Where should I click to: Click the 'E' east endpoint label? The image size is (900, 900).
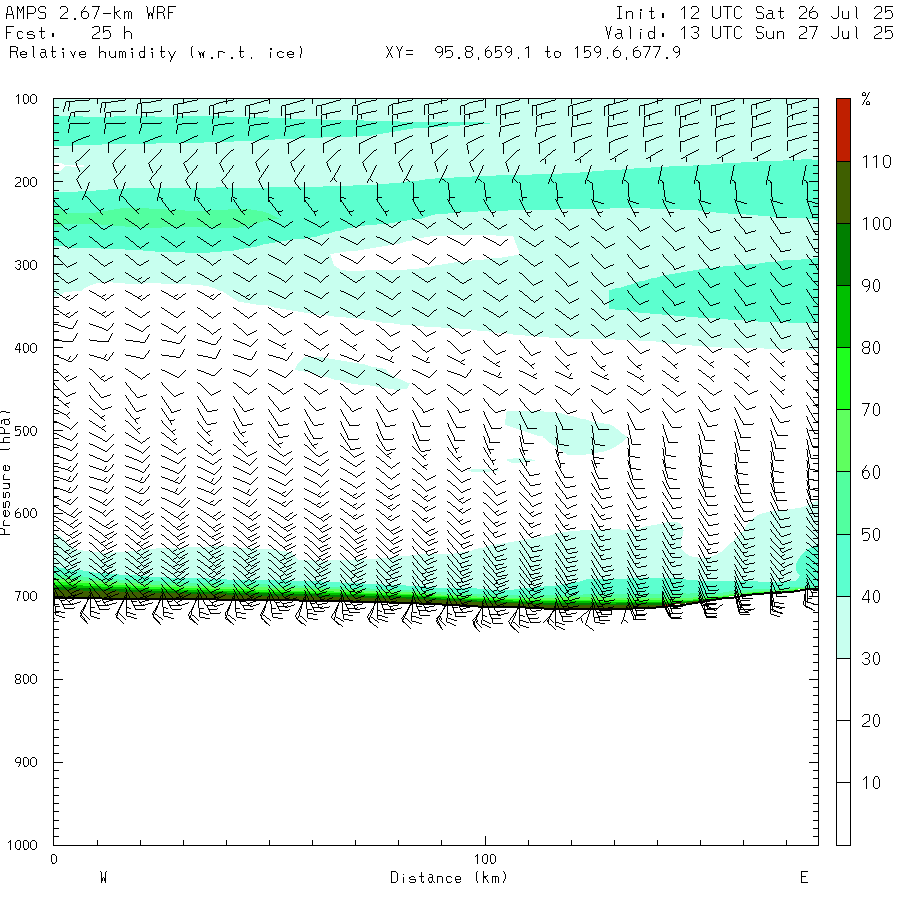(x=804, y=878)
